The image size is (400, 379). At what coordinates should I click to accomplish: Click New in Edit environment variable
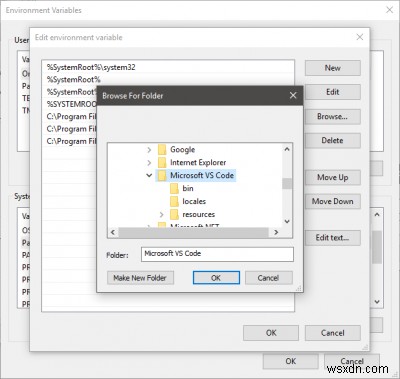pos(333,68)
